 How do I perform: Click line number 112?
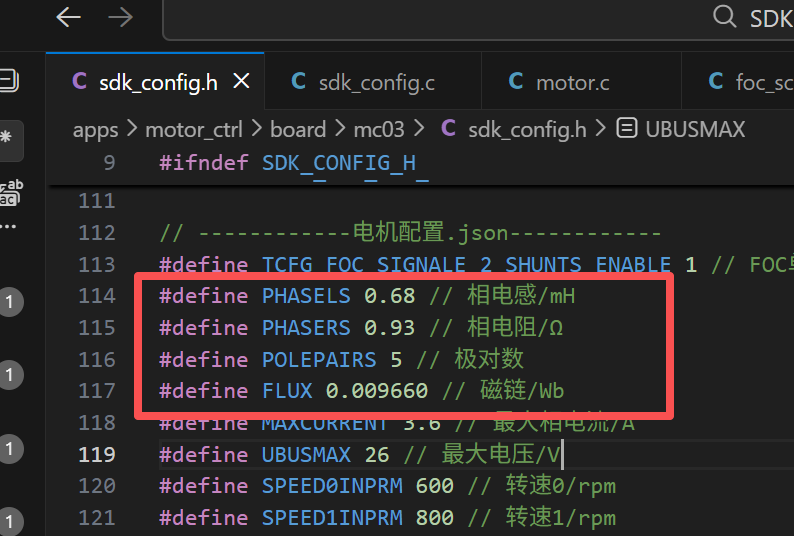(97, 233)
